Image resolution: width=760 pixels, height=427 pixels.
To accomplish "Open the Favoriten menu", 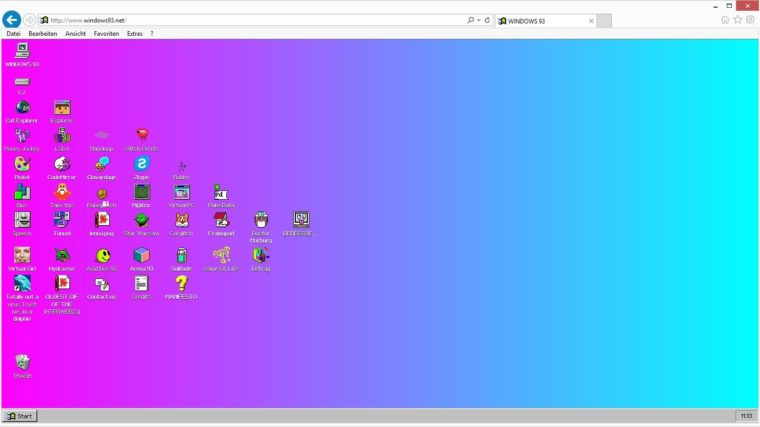I will [106, 33].
